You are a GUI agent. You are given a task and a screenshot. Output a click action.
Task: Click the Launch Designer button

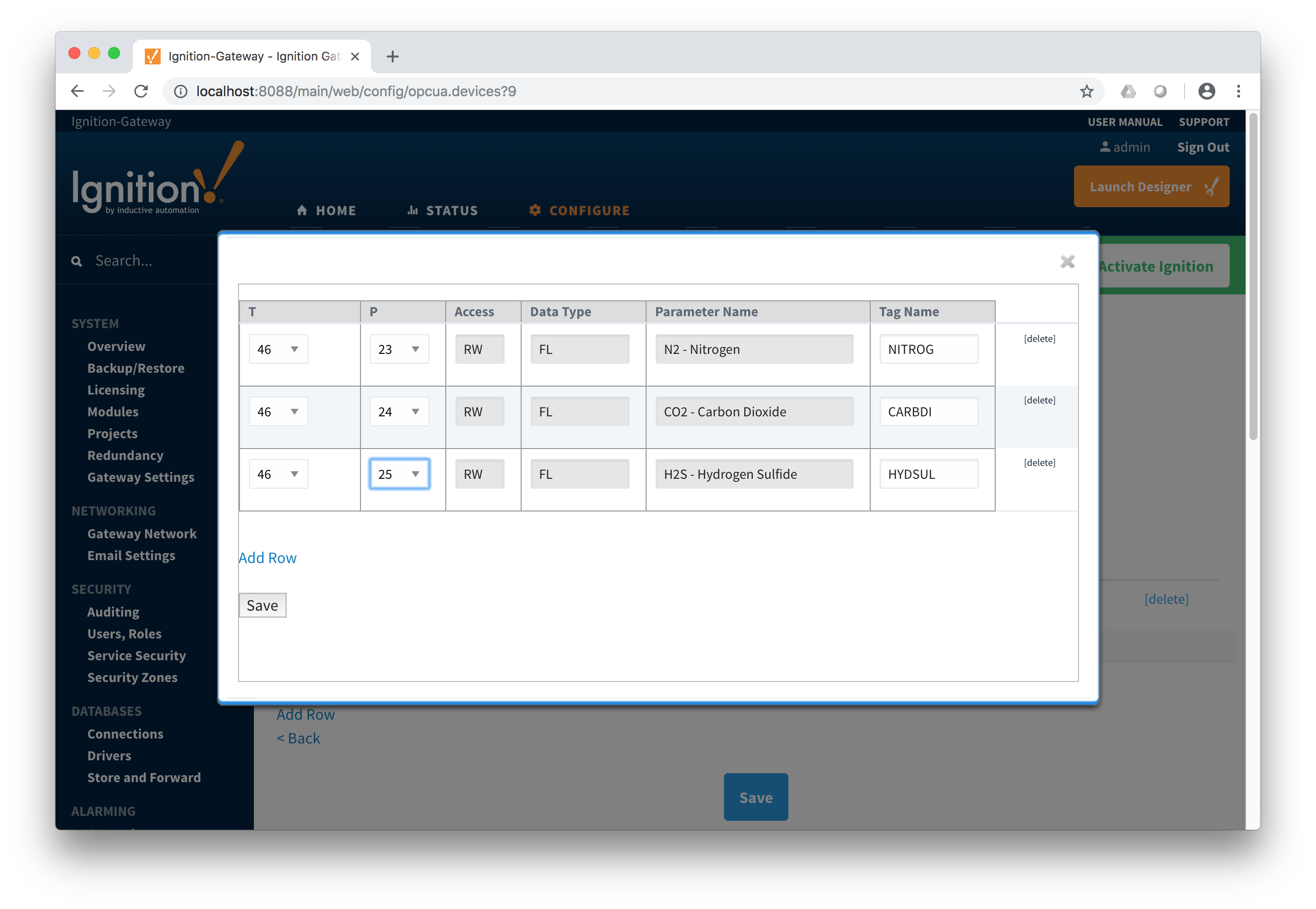tap(1151, 186)
